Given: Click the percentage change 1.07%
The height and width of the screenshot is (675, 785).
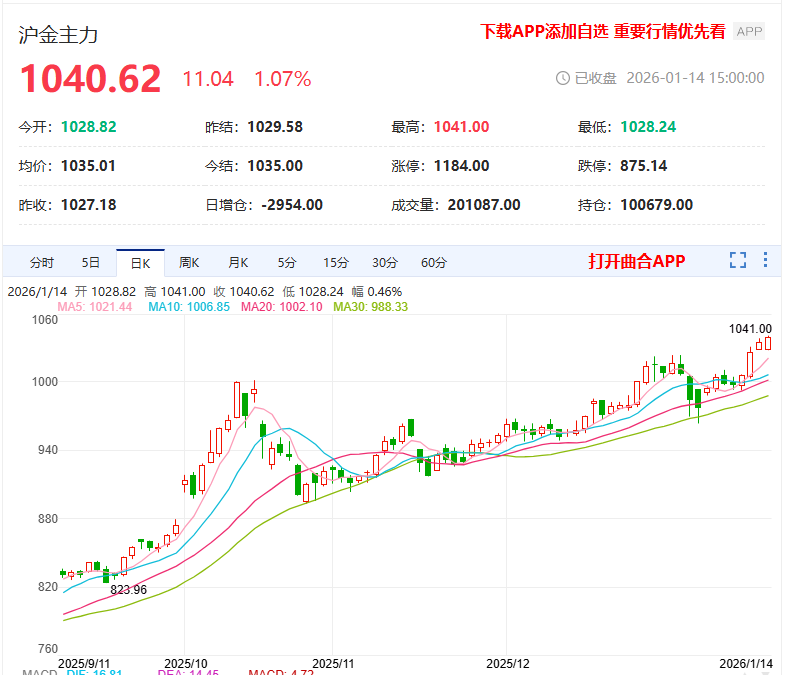Looking at the screenshot, I should (283, 79).
